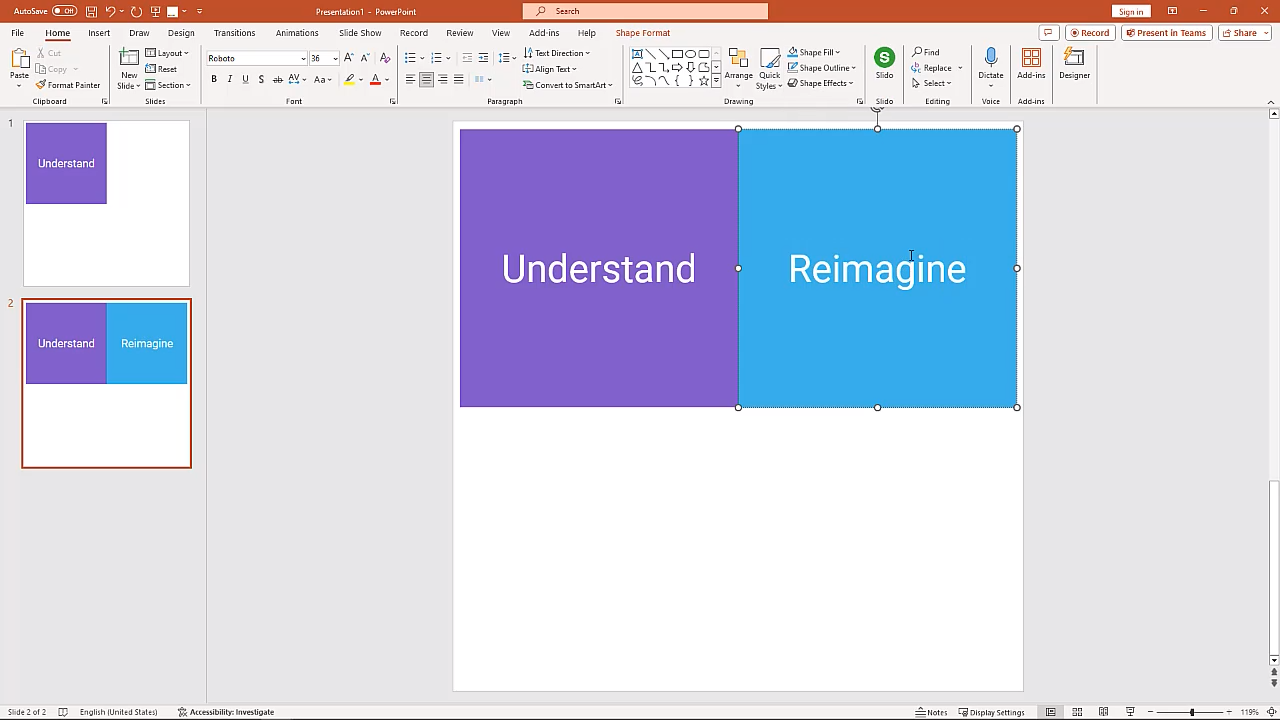Toggle italic formatting
Viewport: 1280px width, 720px height.
[x=229, y=79]
